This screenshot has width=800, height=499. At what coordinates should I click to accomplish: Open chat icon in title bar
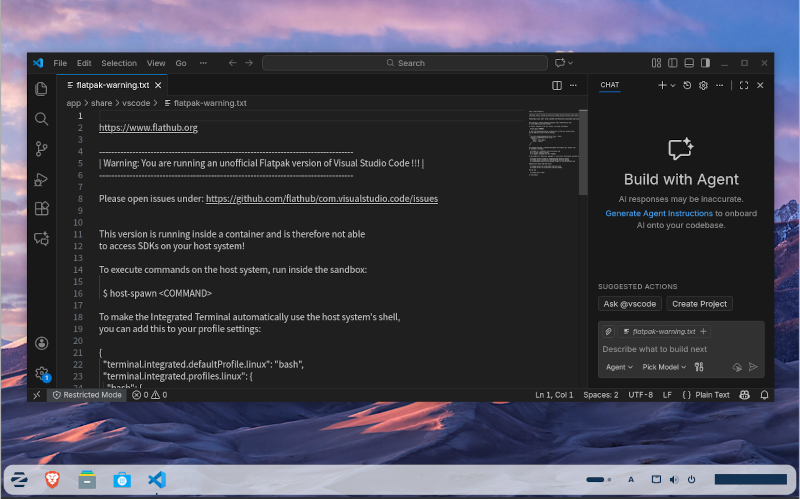560,63
